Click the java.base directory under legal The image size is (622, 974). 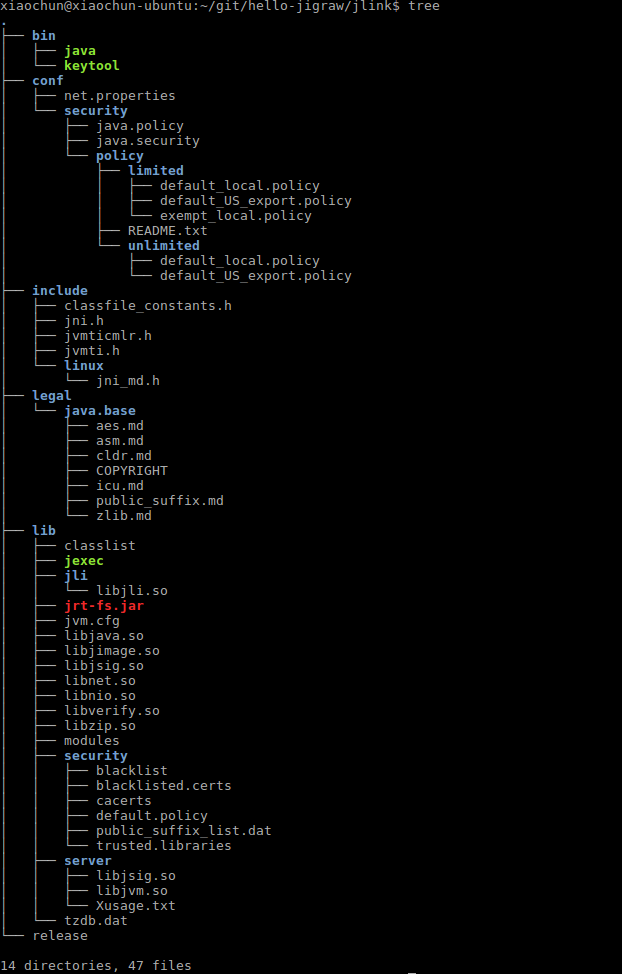pos(99,411)
